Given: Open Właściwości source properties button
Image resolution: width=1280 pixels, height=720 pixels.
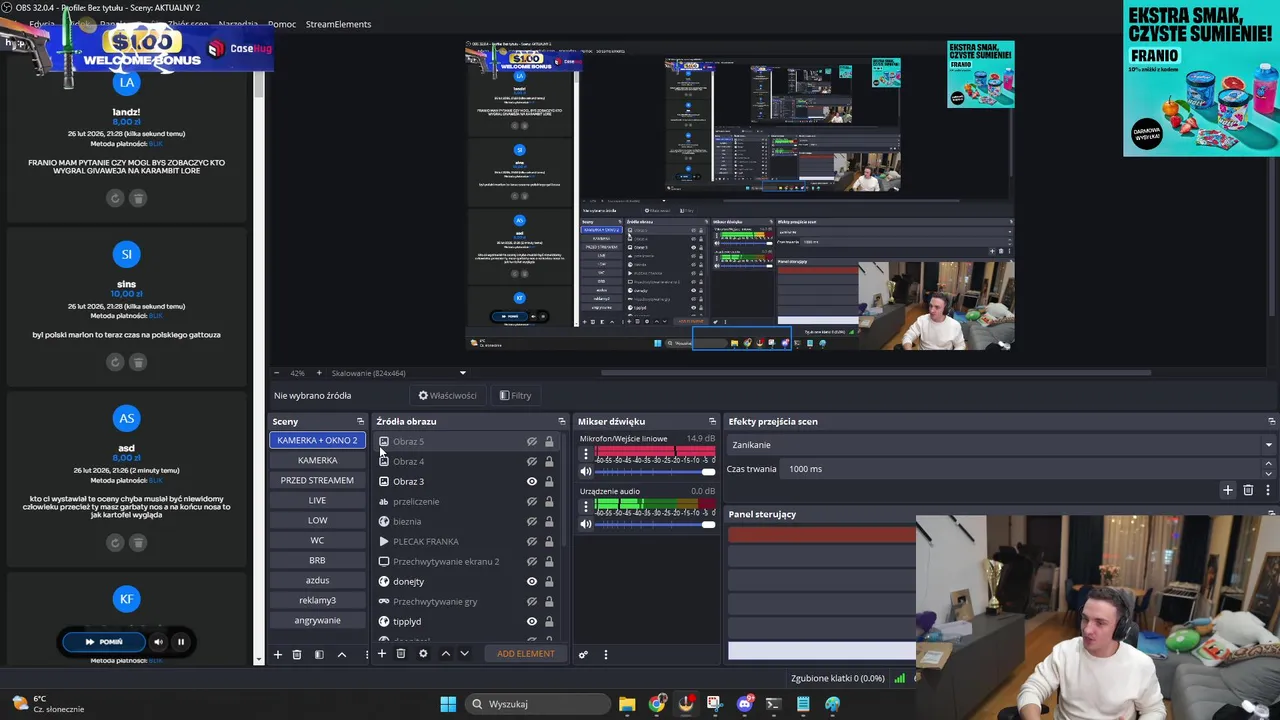Looking at the screenshot, I should 447,395.
